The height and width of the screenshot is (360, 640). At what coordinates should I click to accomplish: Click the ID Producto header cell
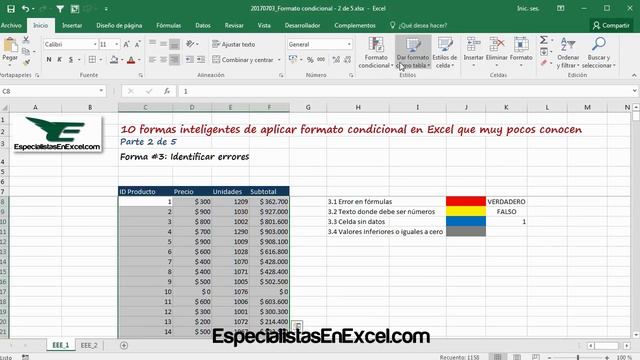(x=145, y=191)
